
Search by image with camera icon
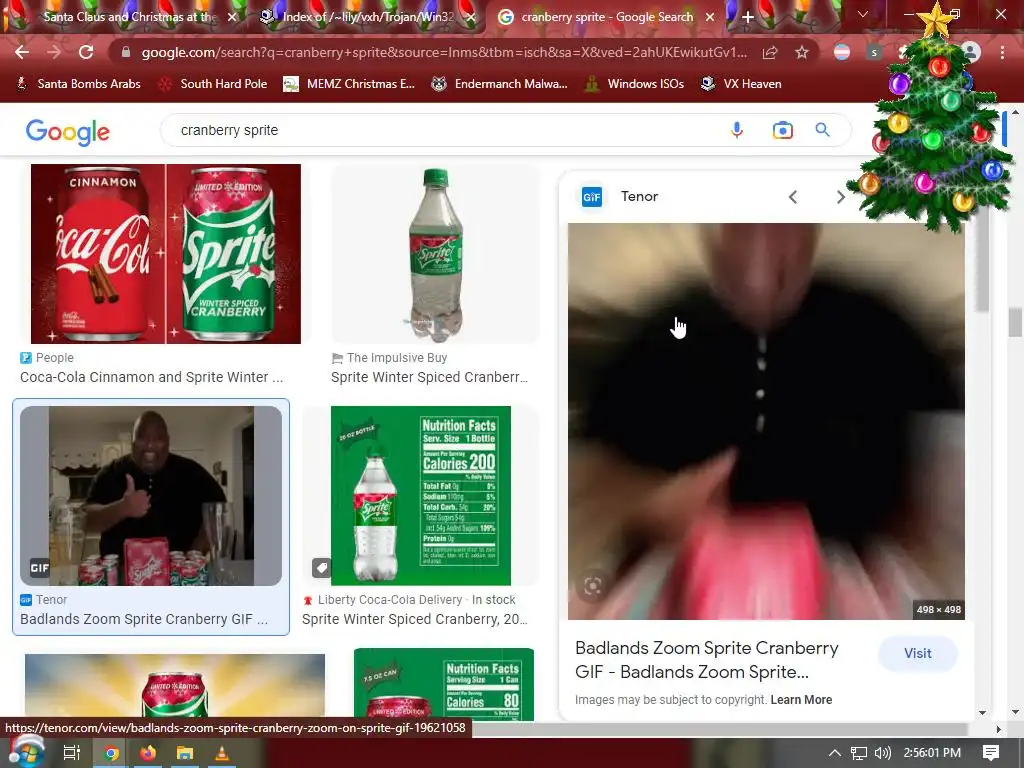tap(782, 130)
